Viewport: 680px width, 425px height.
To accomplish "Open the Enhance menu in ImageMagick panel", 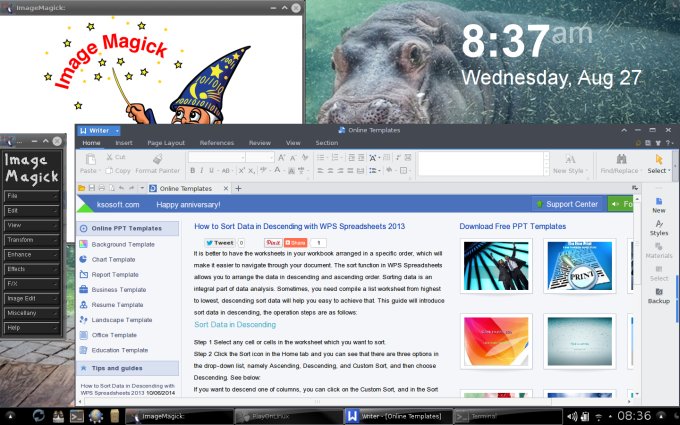I will point(31,255).
